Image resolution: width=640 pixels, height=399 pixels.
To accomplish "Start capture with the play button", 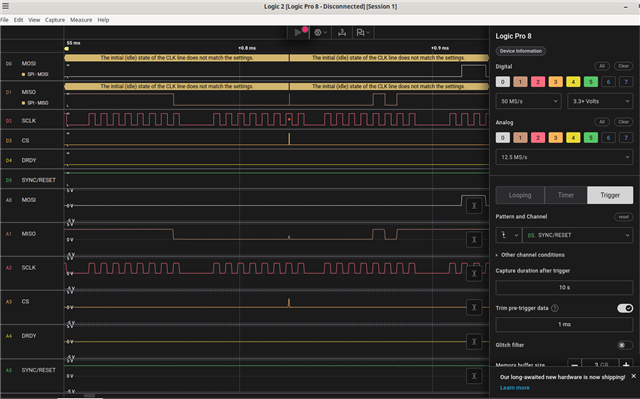I will [x=298, y=32].
